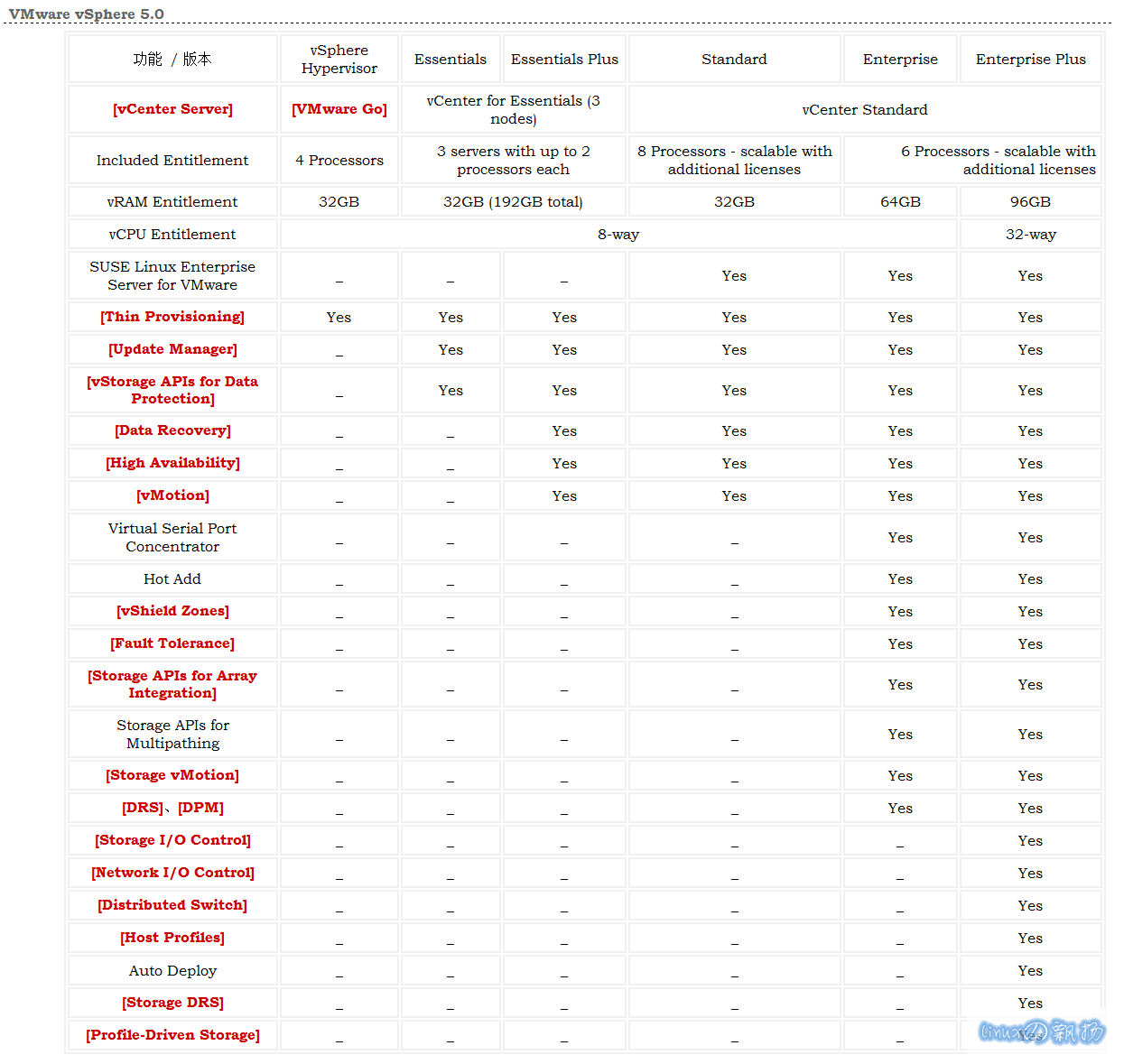Open the vCenter Server link

(172, 109)
